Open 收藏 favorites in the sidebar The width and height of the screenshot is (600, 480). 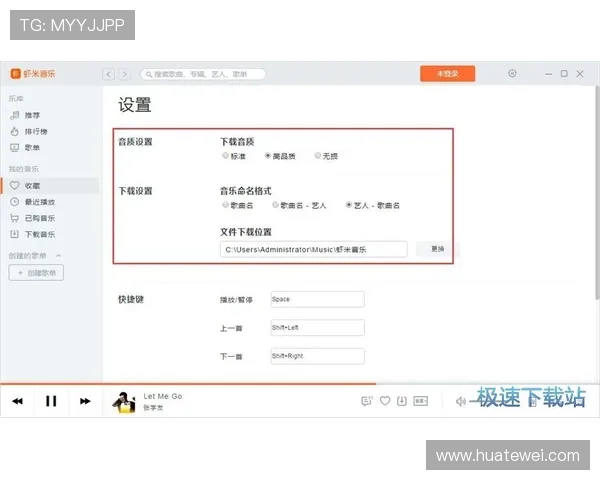(50, 186)
